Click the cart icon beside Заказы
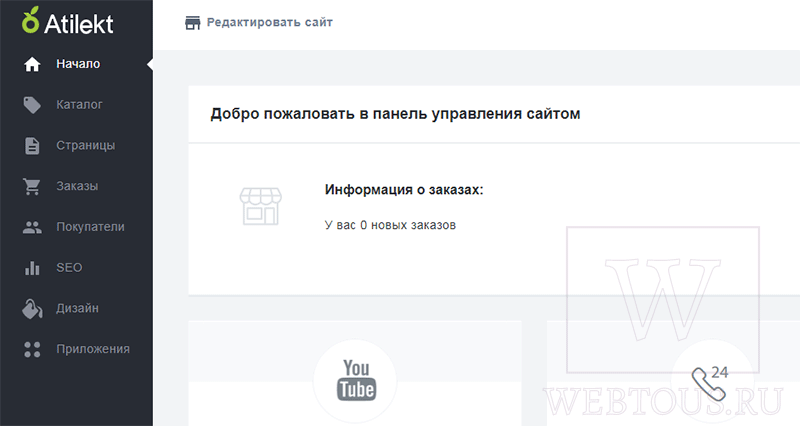This screenshot has height=426, width=800. tap(32, 187)
